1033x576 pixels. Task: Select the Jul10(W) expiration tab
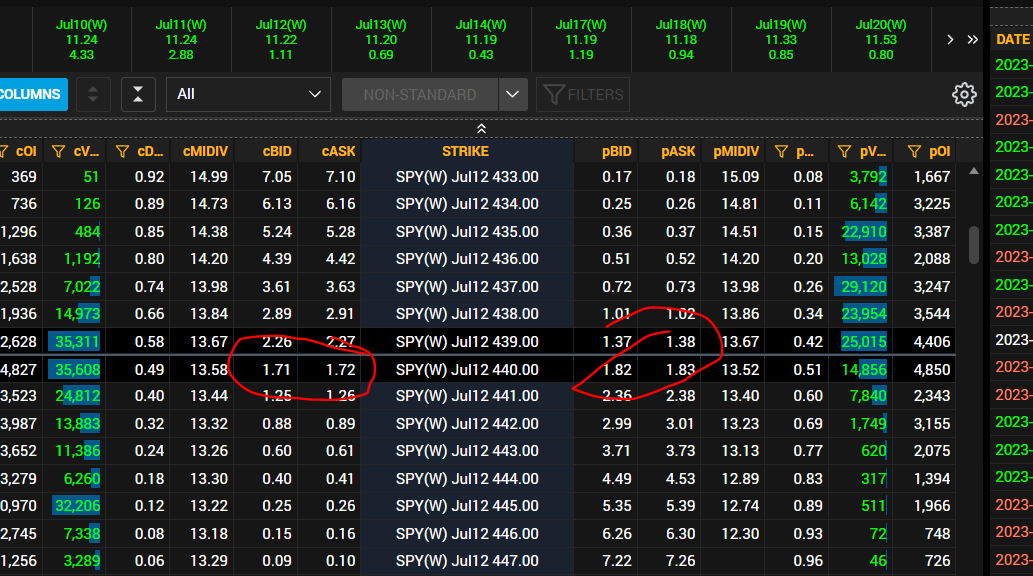tap(82, 40)
